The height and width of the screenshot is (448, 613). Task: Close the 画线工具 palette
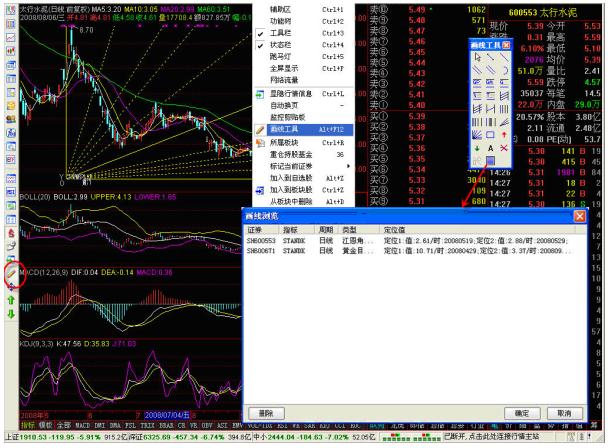click(x=506, y=45)
